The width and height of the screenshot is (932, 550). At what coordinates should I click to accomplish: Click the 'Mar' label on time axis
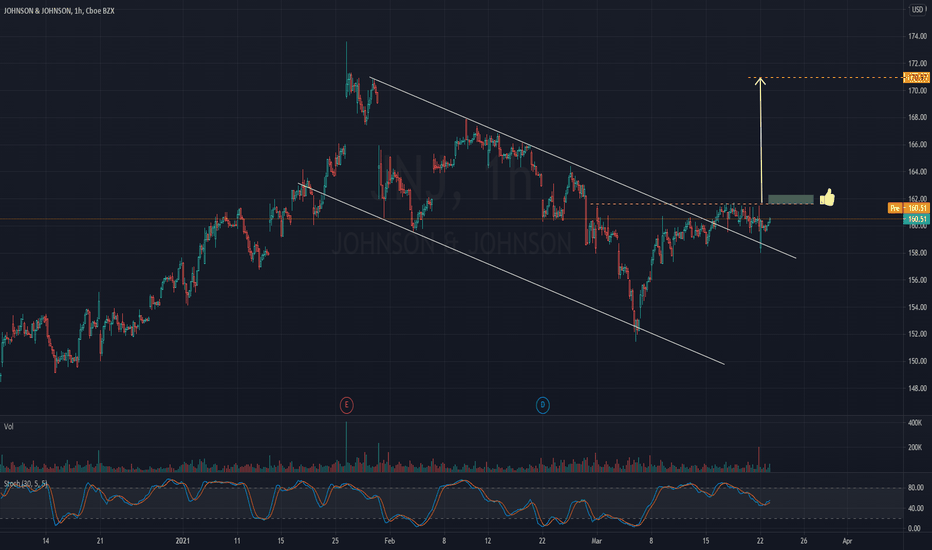point(596,540)
